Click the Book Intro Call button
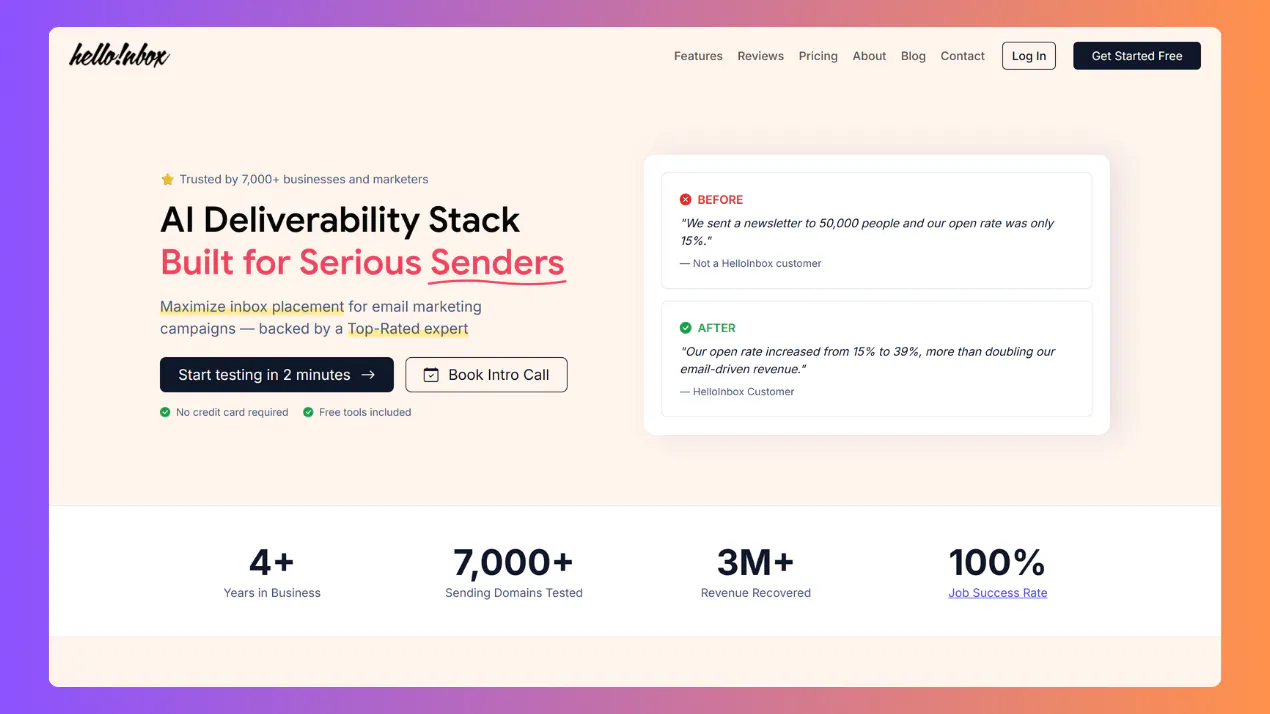 tap(486, 375)
